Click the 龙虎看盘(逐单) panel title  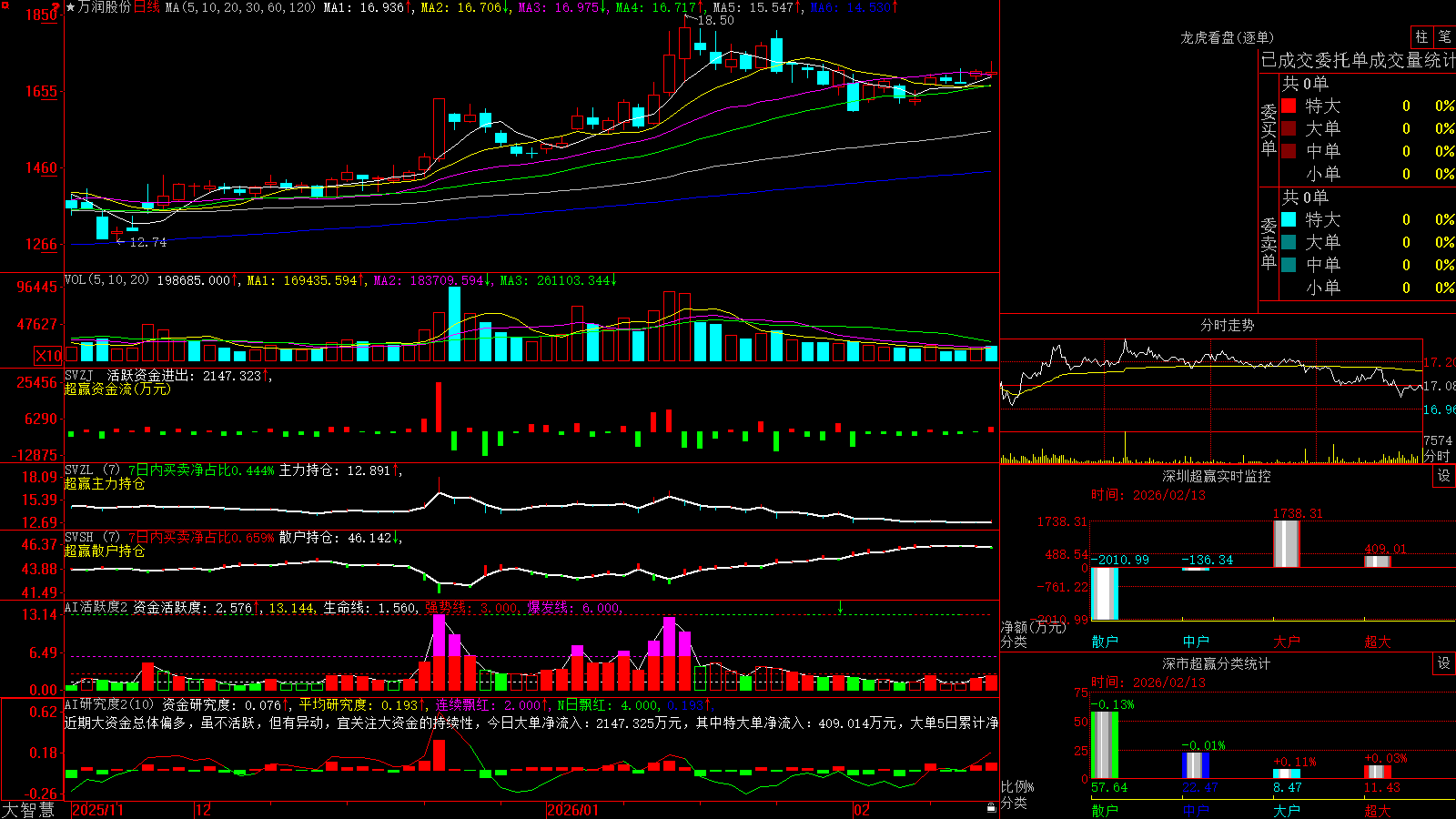click(x=1227, y=37)
